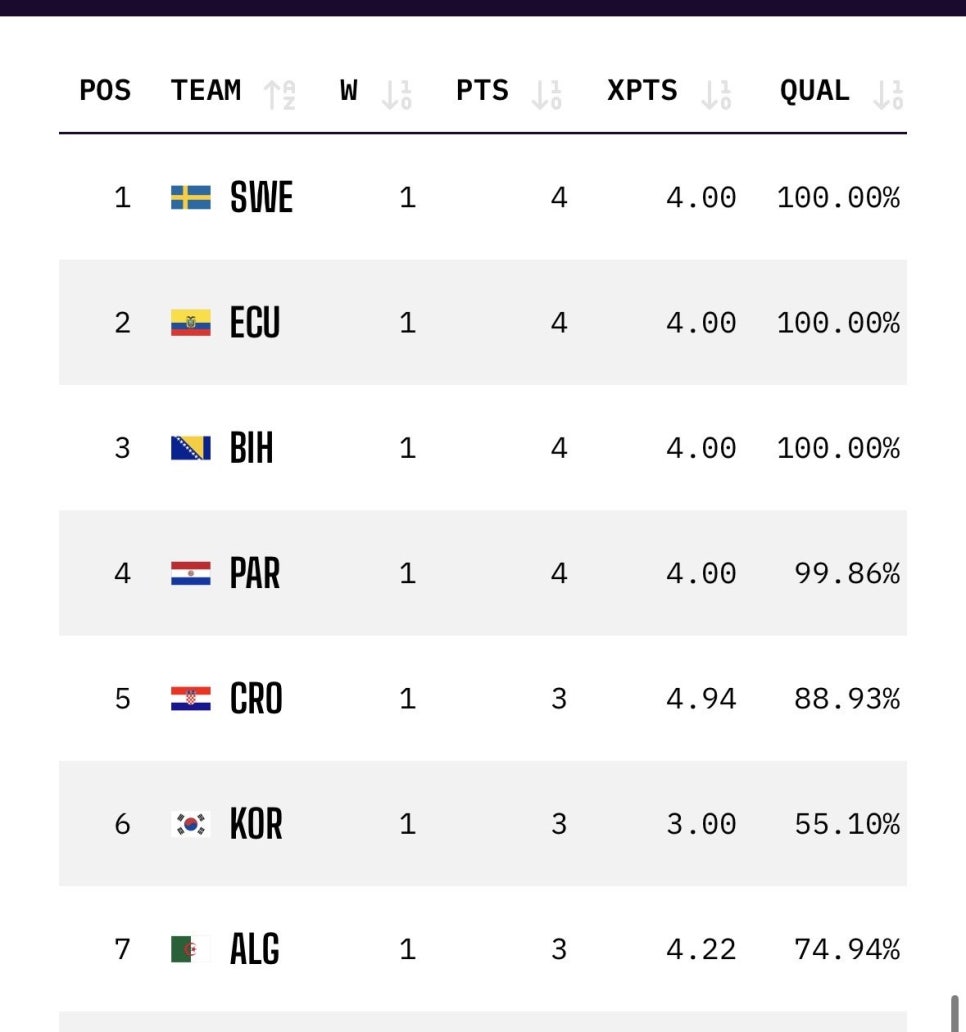
Task: Click the South Korea flag icon
Action: click(x=191, y=824)
